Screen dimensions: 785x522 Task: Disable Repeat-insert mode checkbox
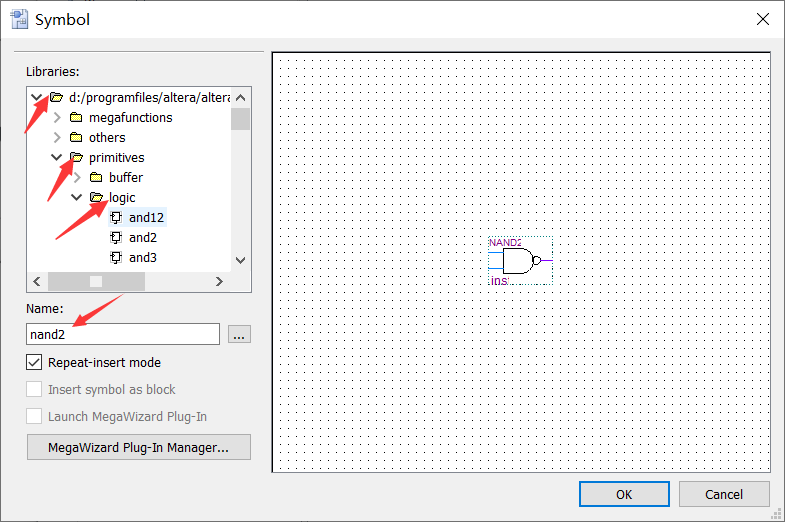tap(34, 362)
